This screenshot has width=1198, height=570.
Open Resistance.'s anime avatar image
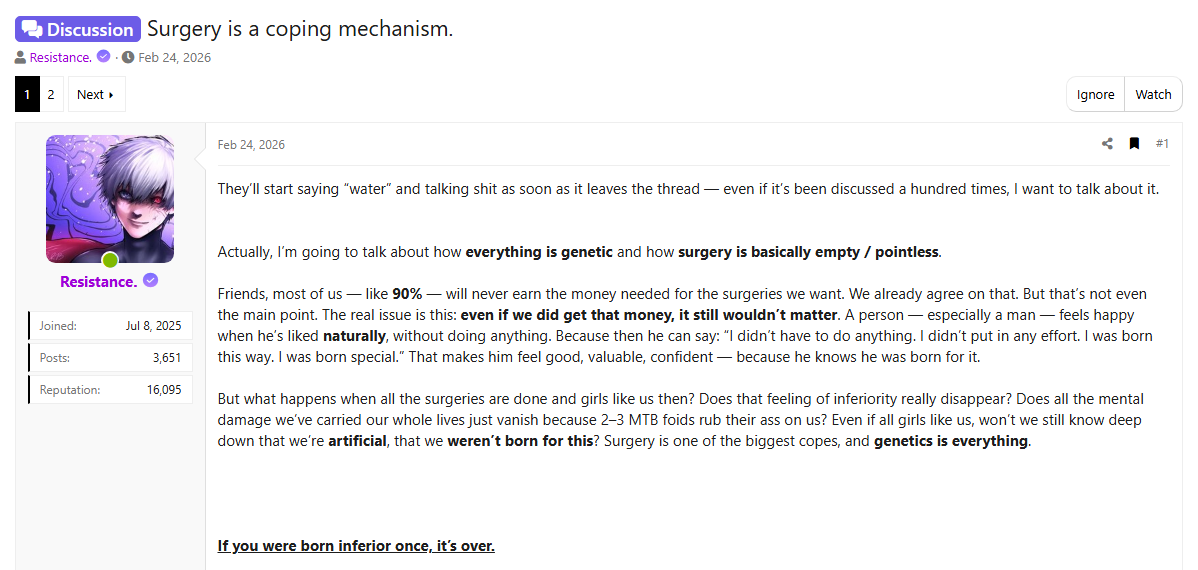click(x=110, y=199)
